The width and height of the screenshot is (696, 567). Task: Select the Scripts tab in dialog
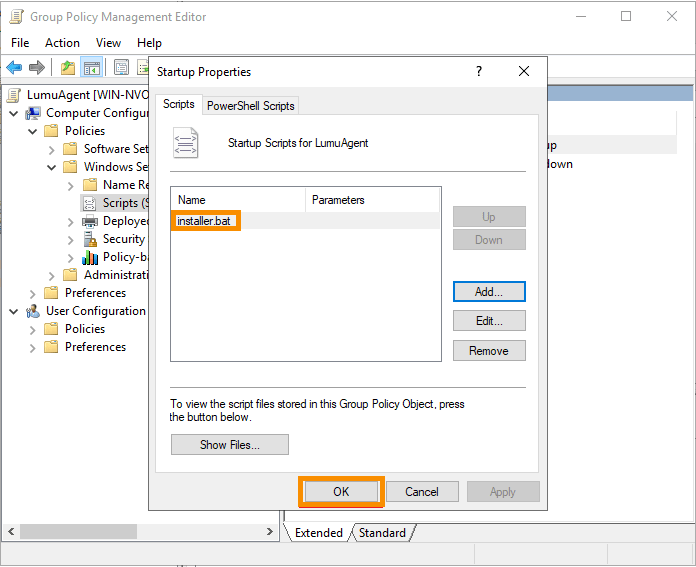[x=178, y=104]
